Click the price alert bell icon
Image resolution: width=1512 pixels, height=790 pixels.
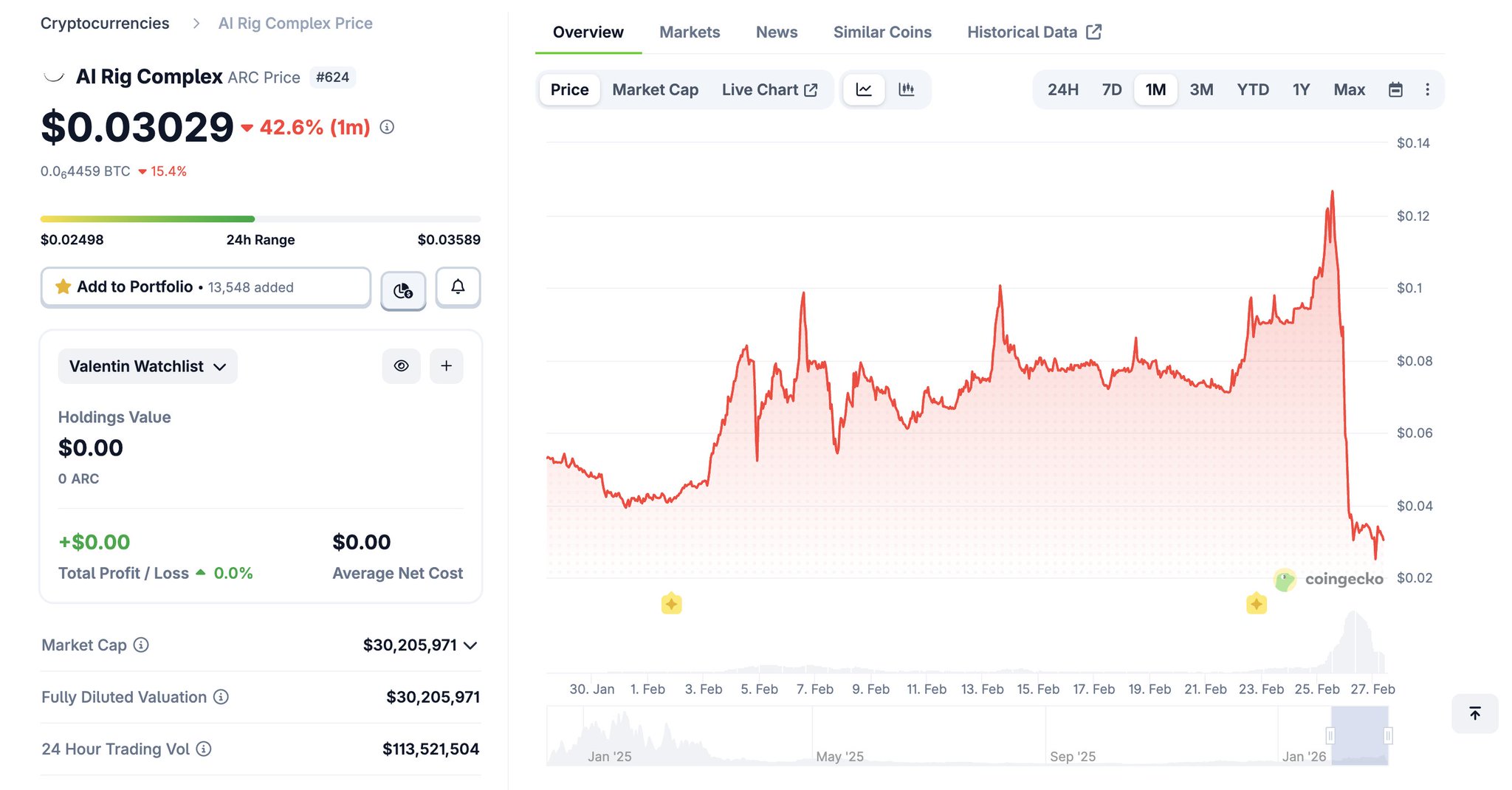(x=458, y=287)
